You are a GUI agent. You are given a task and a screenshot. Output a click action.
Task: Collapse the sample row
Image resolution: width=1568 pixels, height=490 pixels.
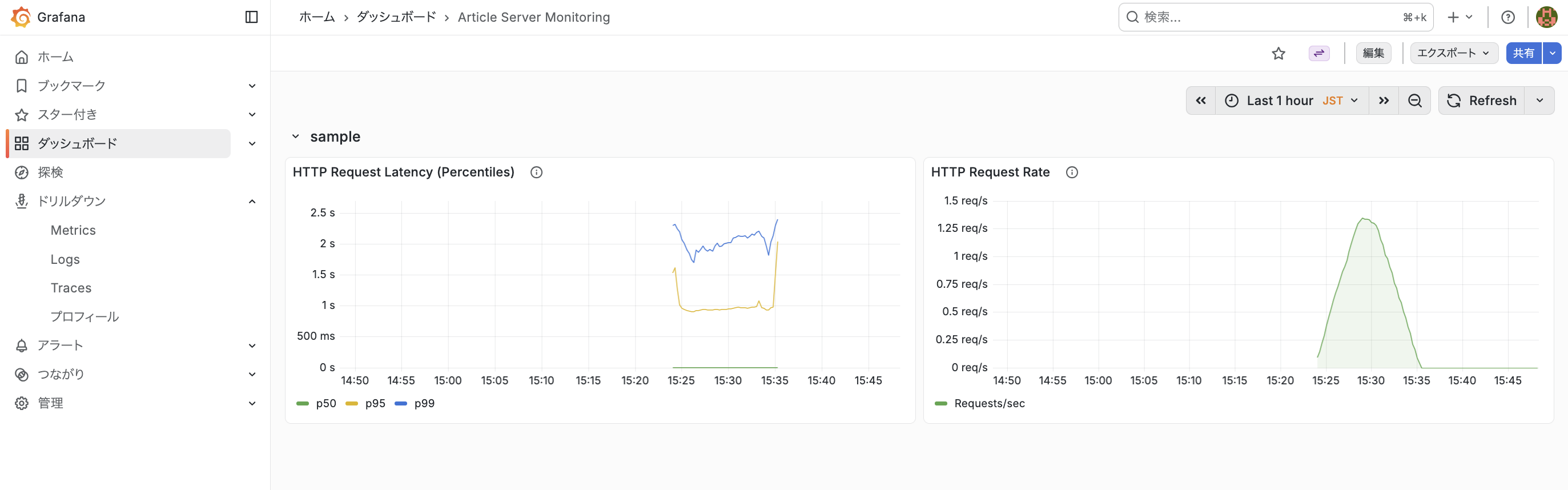click(x=296, y=137)
